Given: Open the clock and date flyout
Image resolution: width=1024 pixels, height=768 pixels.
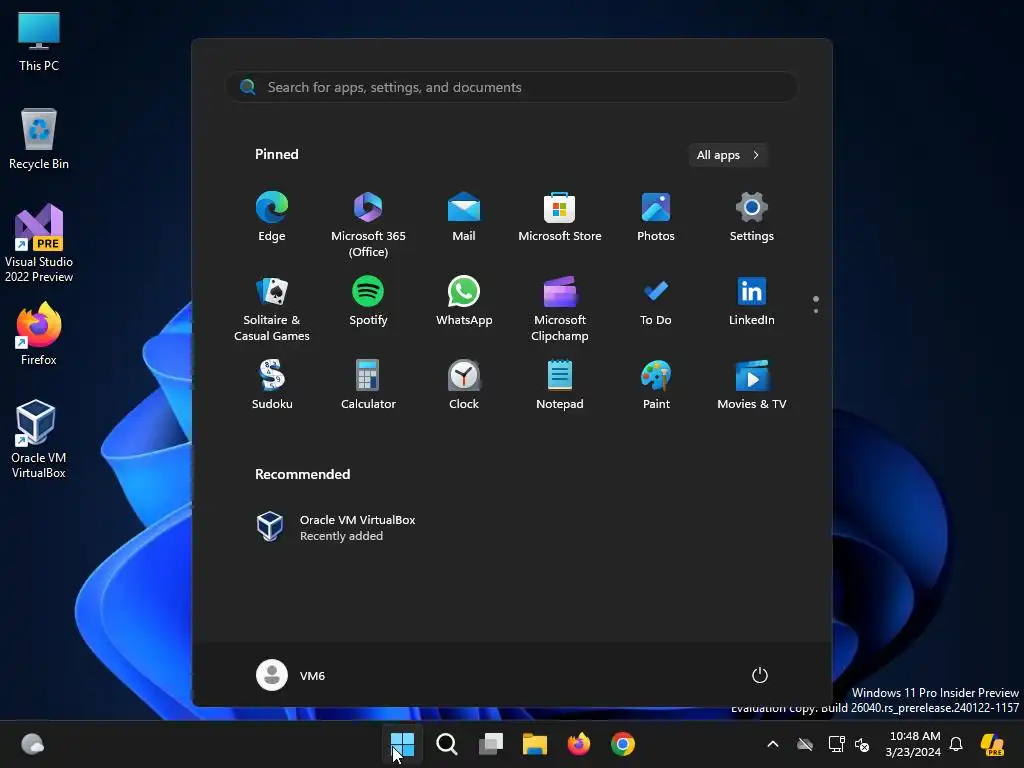Looking at the screenshot, I should [x=913, y=744].
